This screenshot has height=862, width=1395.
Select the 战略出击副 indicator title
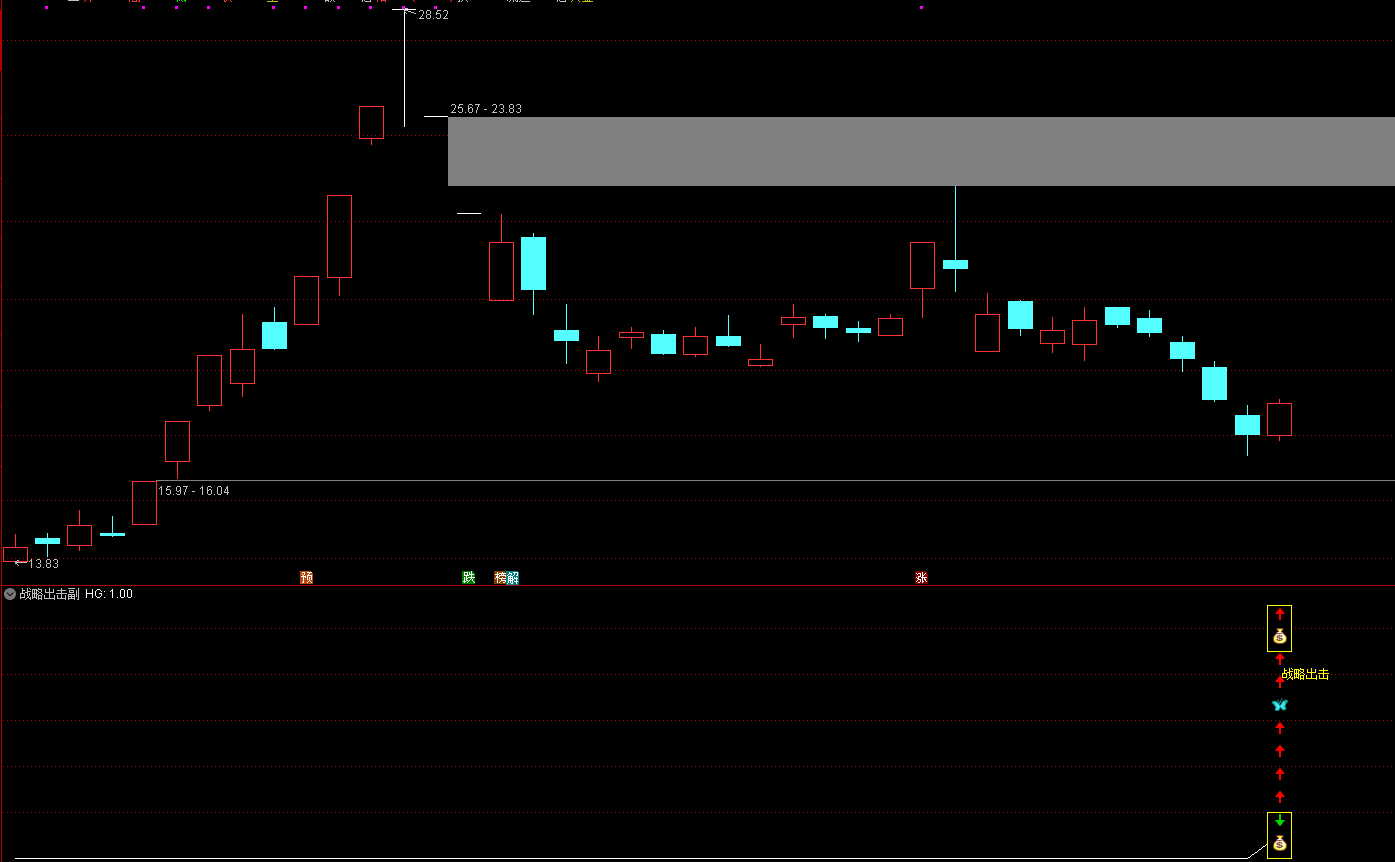[x=49, y=594]
